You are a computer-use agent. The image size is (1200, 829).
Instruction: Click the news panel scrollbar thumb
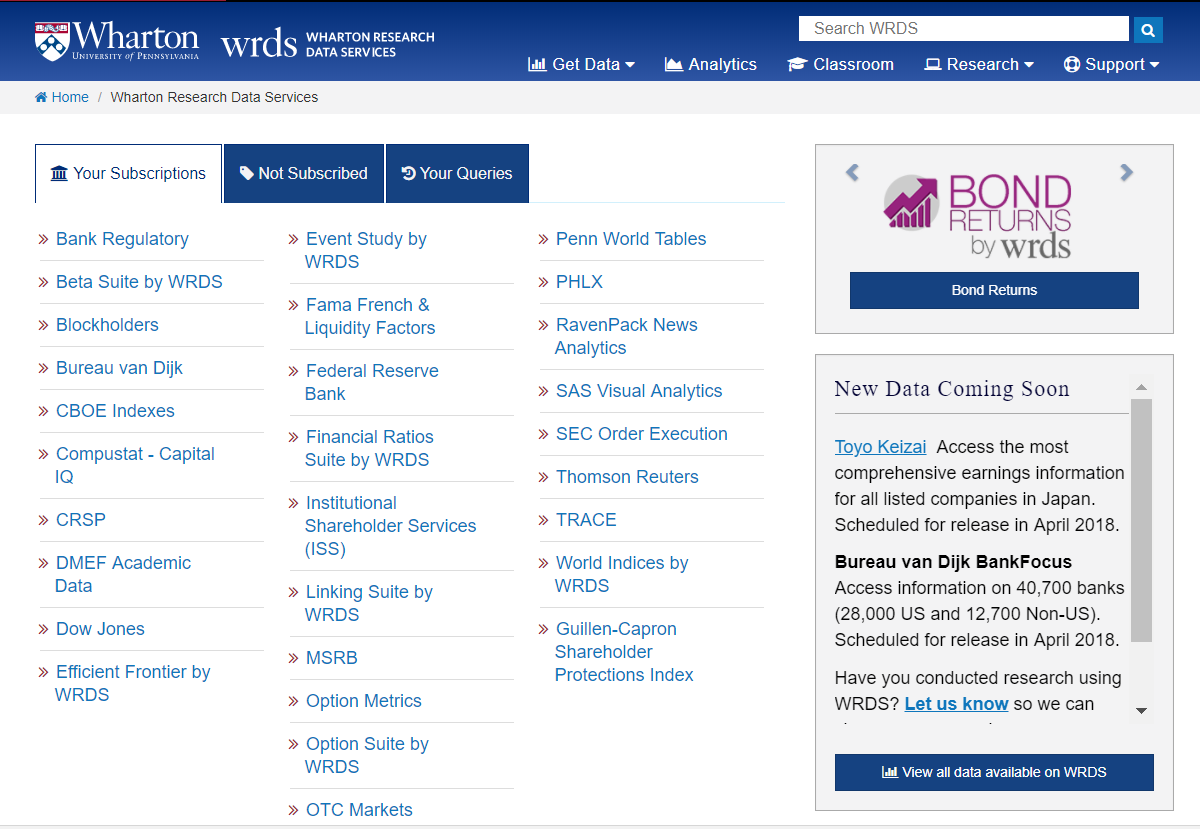coord(1141,520)
